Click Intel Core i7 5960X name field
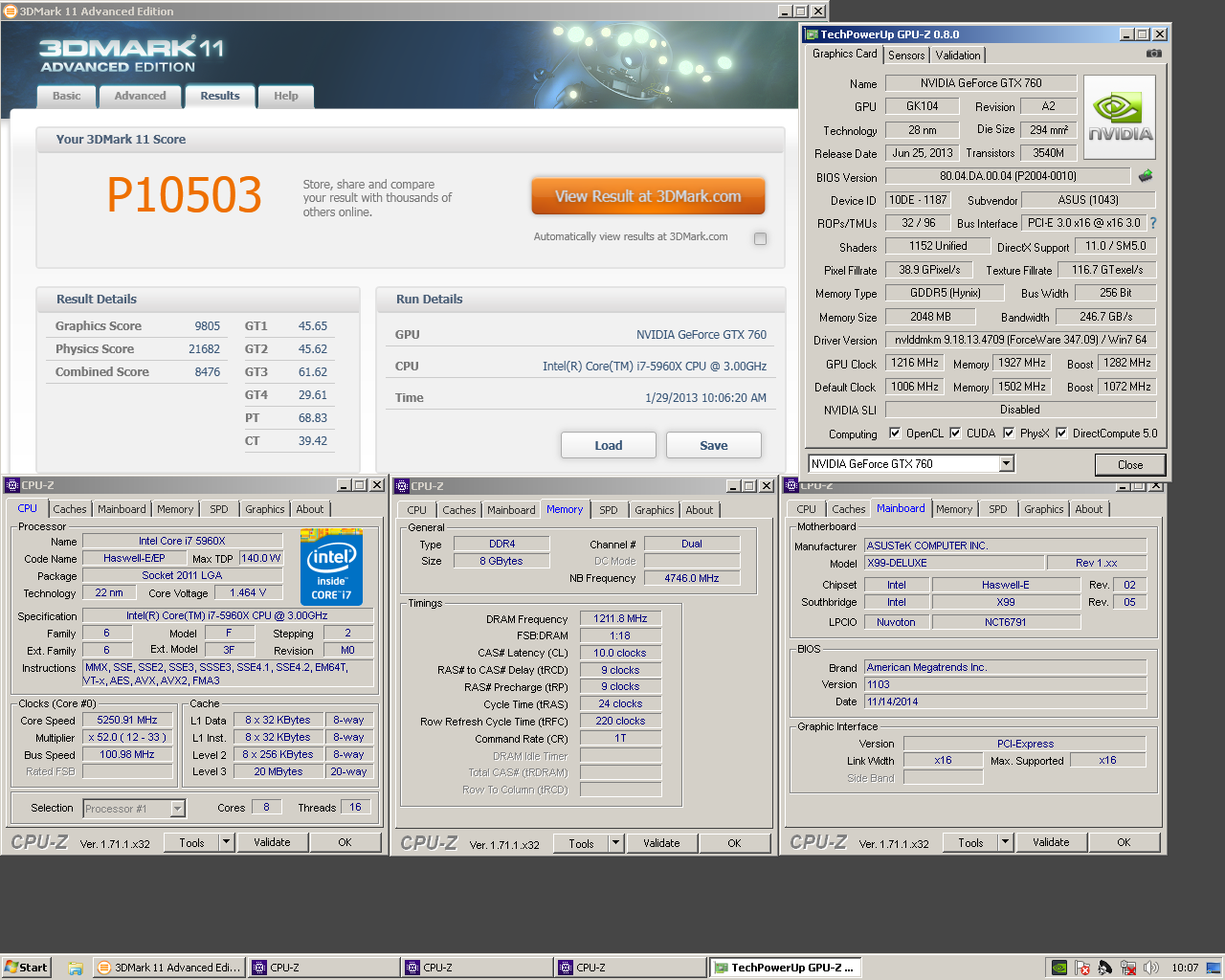1225x980 pixels. coord(182,541)
